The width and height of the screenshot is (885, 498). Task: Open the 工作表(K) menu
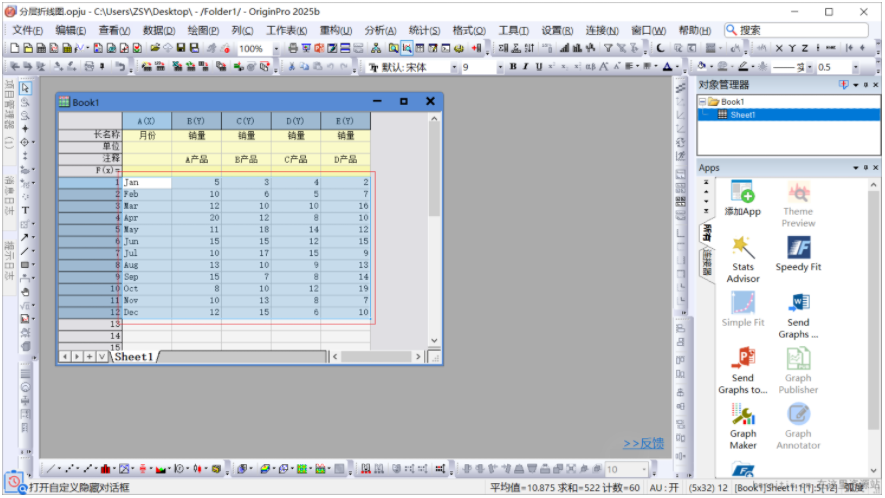(286, 30)
